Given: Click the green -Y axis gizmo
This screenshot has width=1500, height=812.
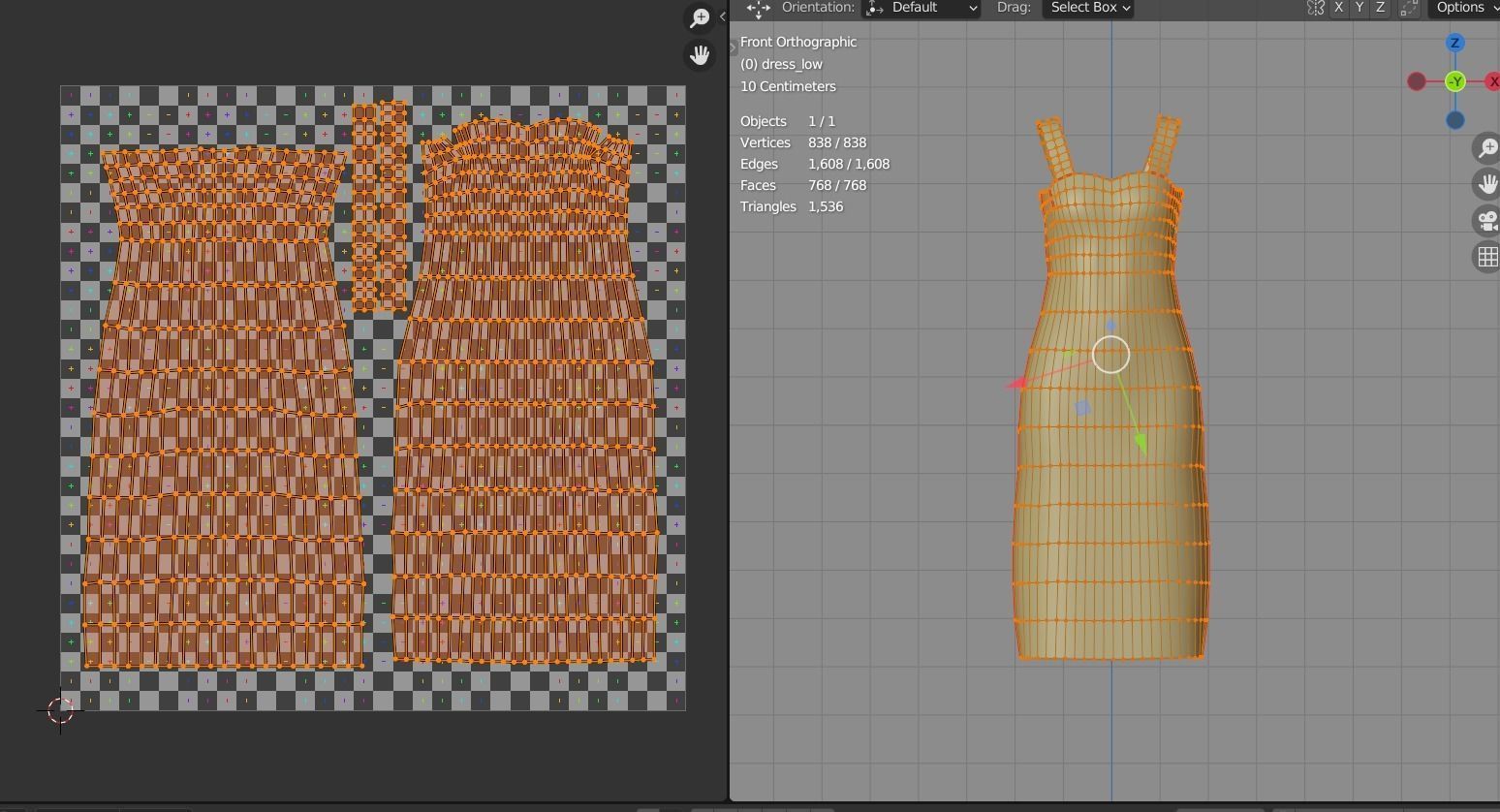Looking at the screenshot, I should pyautogui.click(x=1454, y=81).
